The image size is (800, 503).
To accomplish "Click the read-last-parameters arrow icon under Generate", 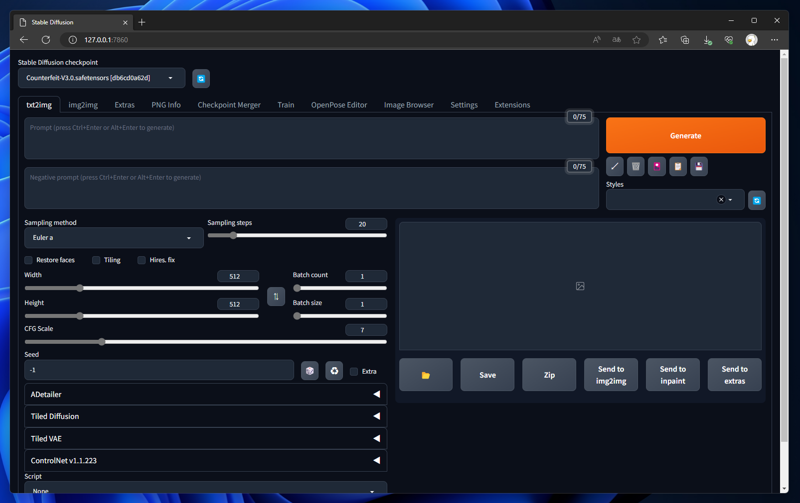I will (615, 166).
